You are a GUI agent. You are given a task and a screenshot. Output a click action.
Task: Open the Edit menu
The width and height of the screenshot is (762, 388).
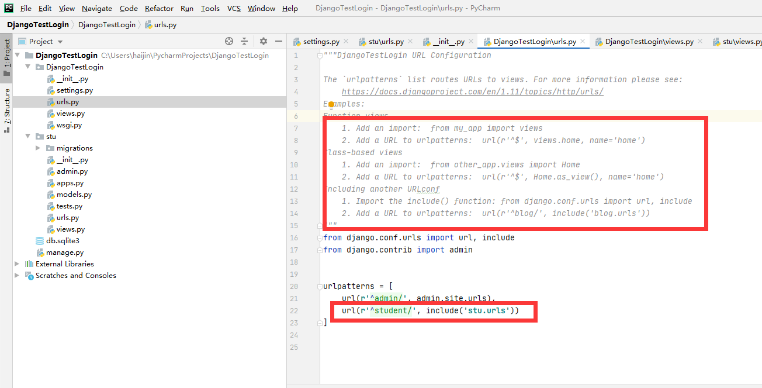click(45, 9)
